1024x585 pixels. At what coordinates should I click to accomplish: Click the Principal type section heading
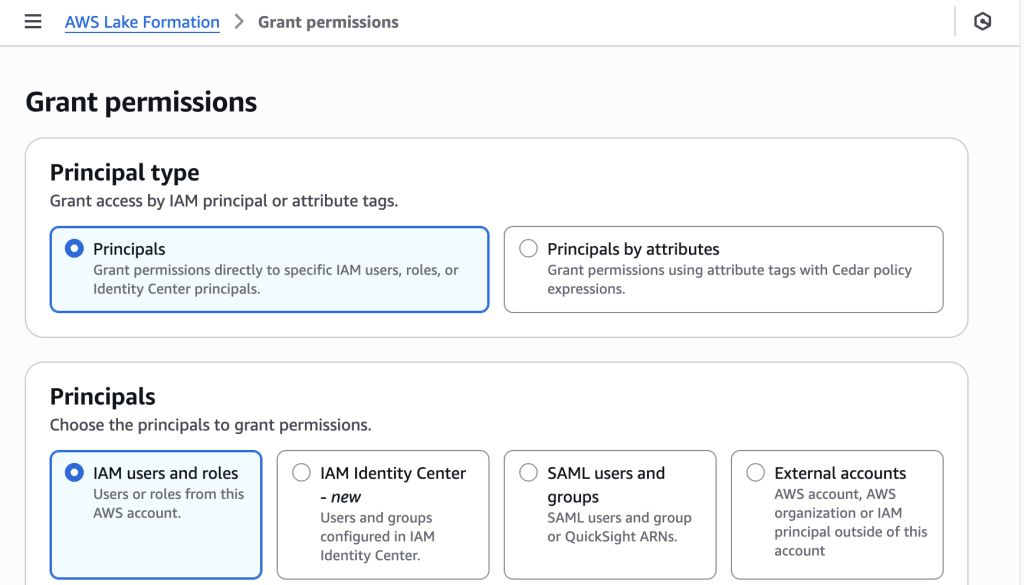[125, 172]
